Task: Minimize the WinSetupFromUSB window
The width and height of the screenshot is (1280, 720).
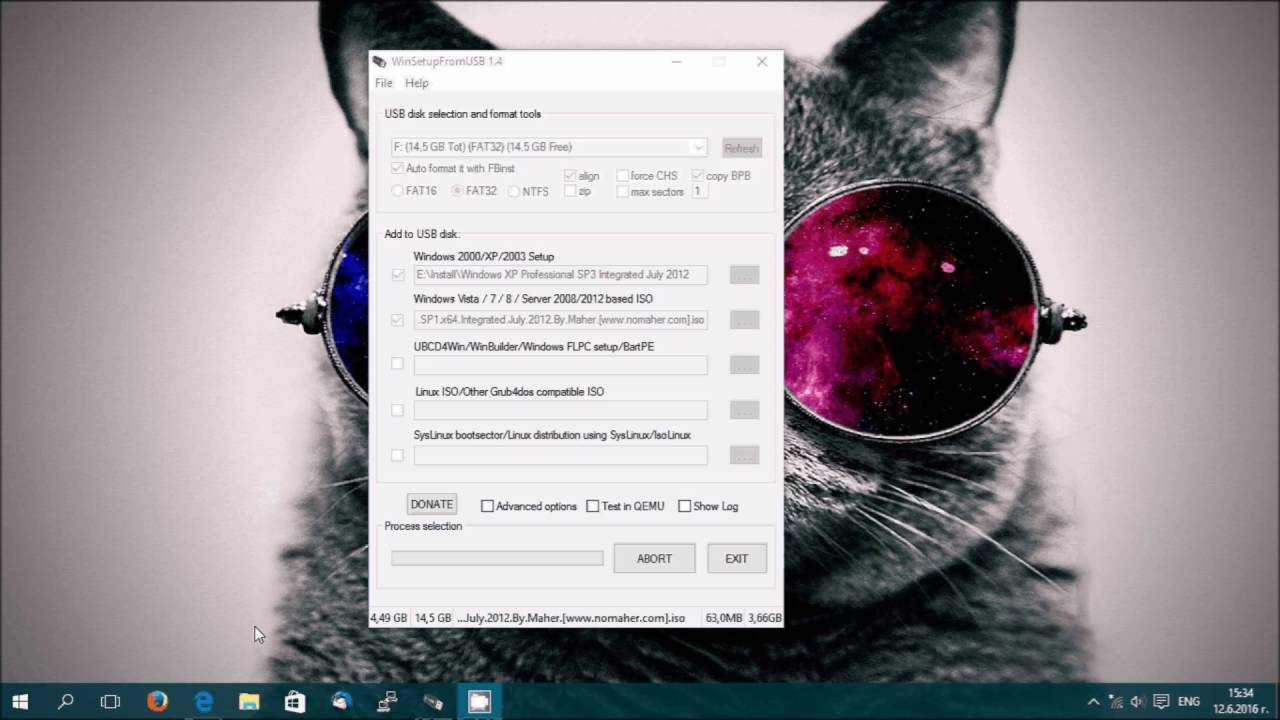Action: 677,61
